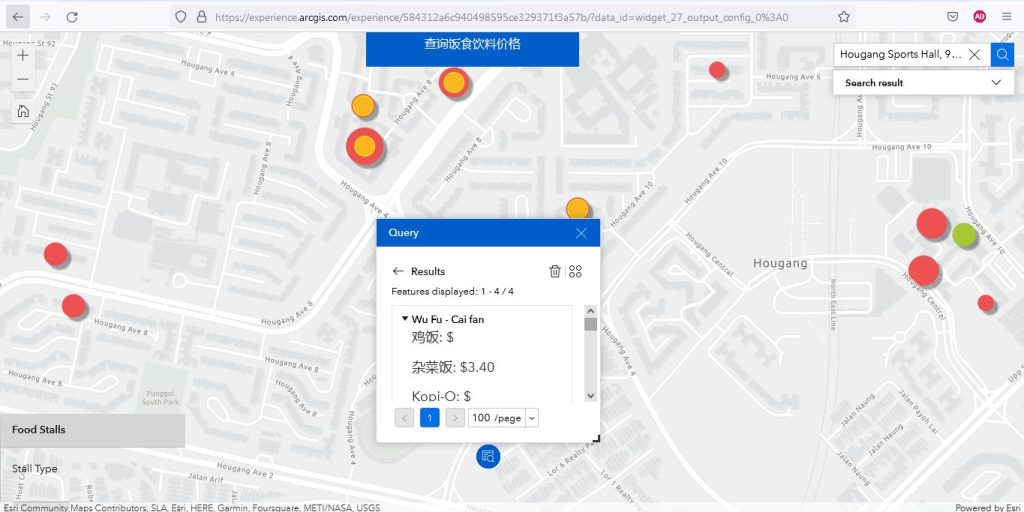Bookmark this page with star icon
1024x512 pixels.
pyautogui.click(x=844, y=17)
